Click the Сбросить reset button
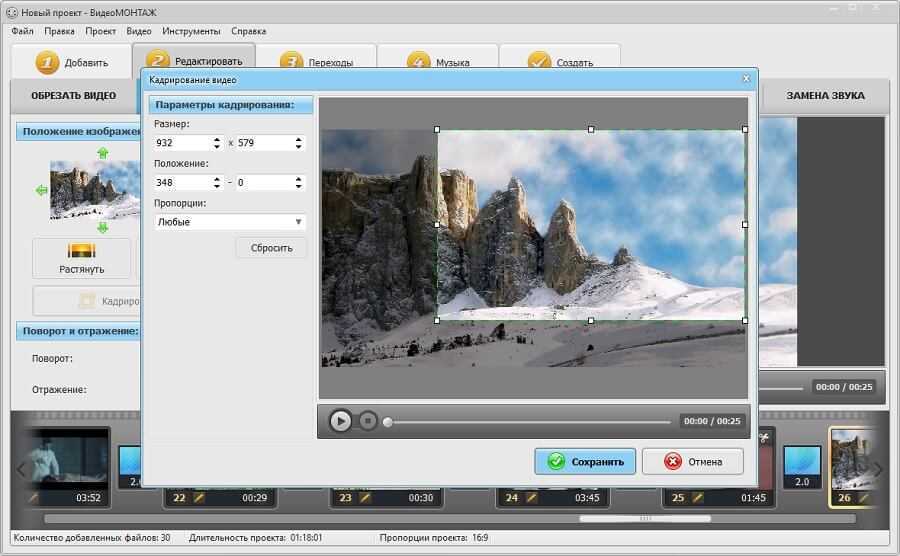The image size is (900, 556). (x=271, y=247)
